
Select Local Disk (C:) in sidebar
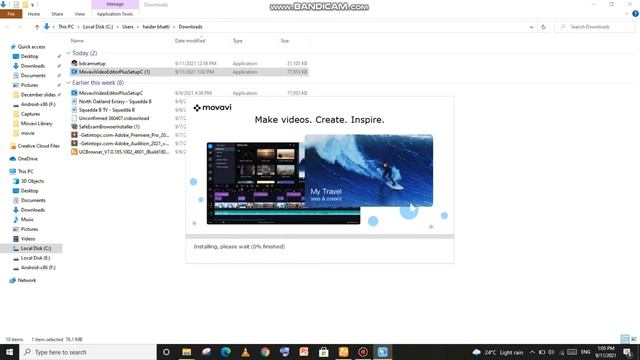click(x=36, y=248)
